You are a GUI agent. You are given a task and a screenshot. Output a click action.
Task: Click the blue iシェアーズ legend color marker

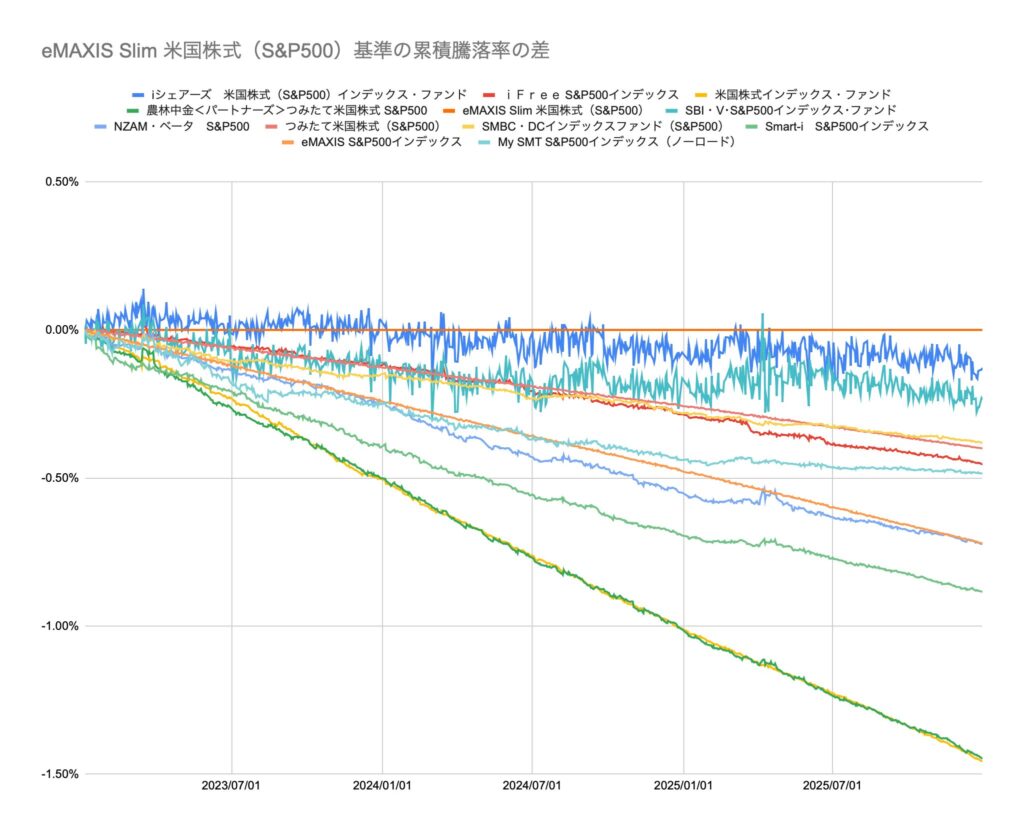tap(137, 94)
